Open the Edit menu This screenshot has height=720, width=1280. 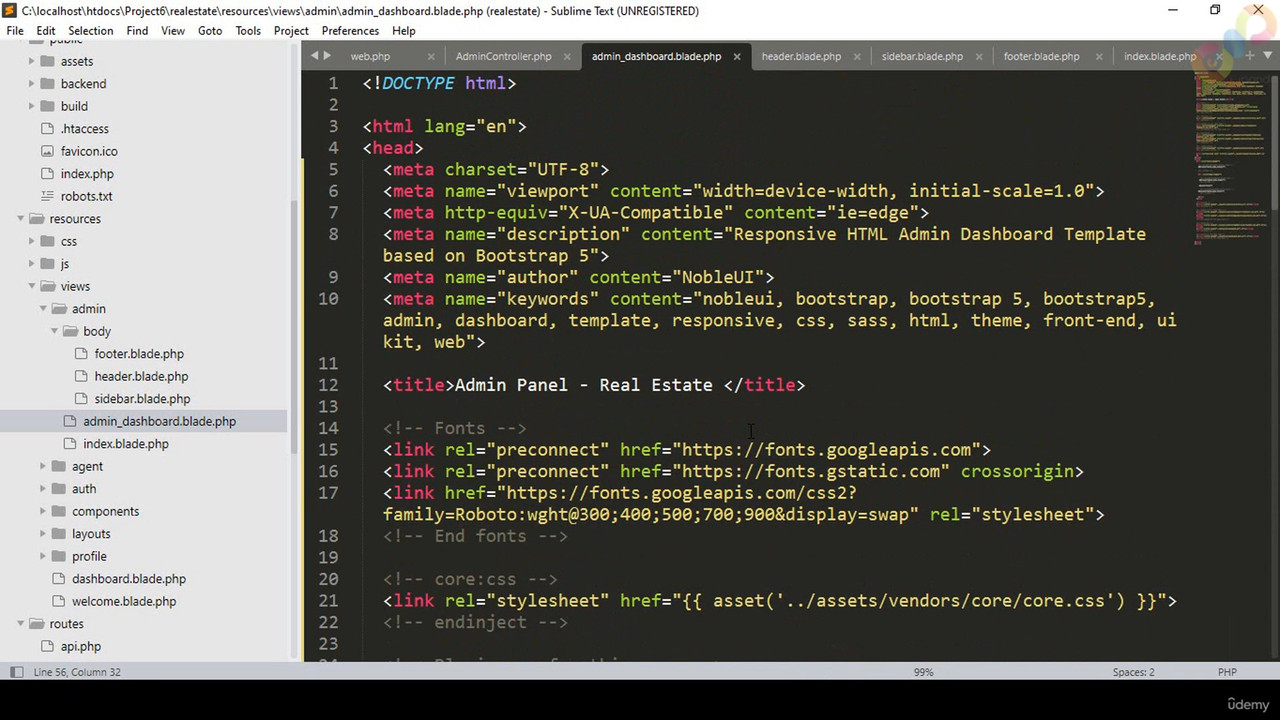[46, 31]
